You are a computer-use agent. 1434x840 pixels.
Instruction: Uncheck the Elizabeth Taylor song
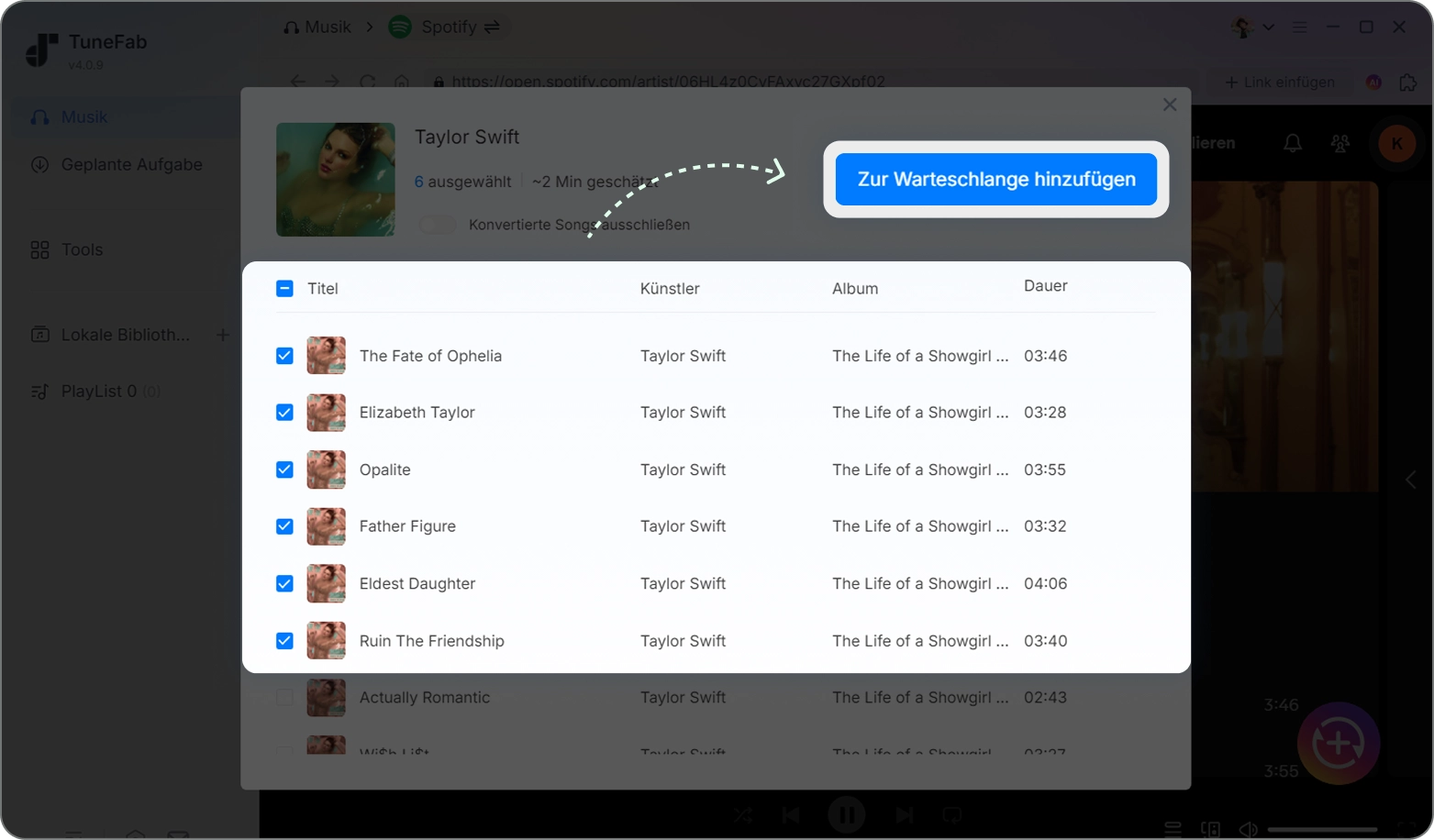[x=284, y=413]
